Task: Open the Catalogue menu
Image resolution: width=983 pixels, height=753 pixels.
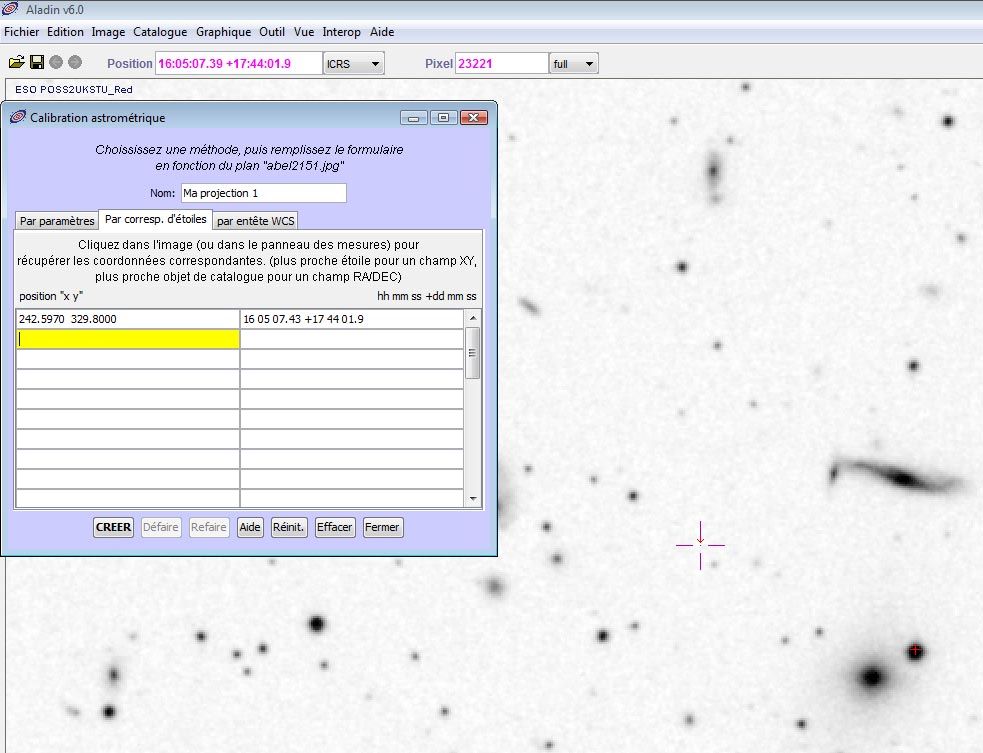Action: 160,32
